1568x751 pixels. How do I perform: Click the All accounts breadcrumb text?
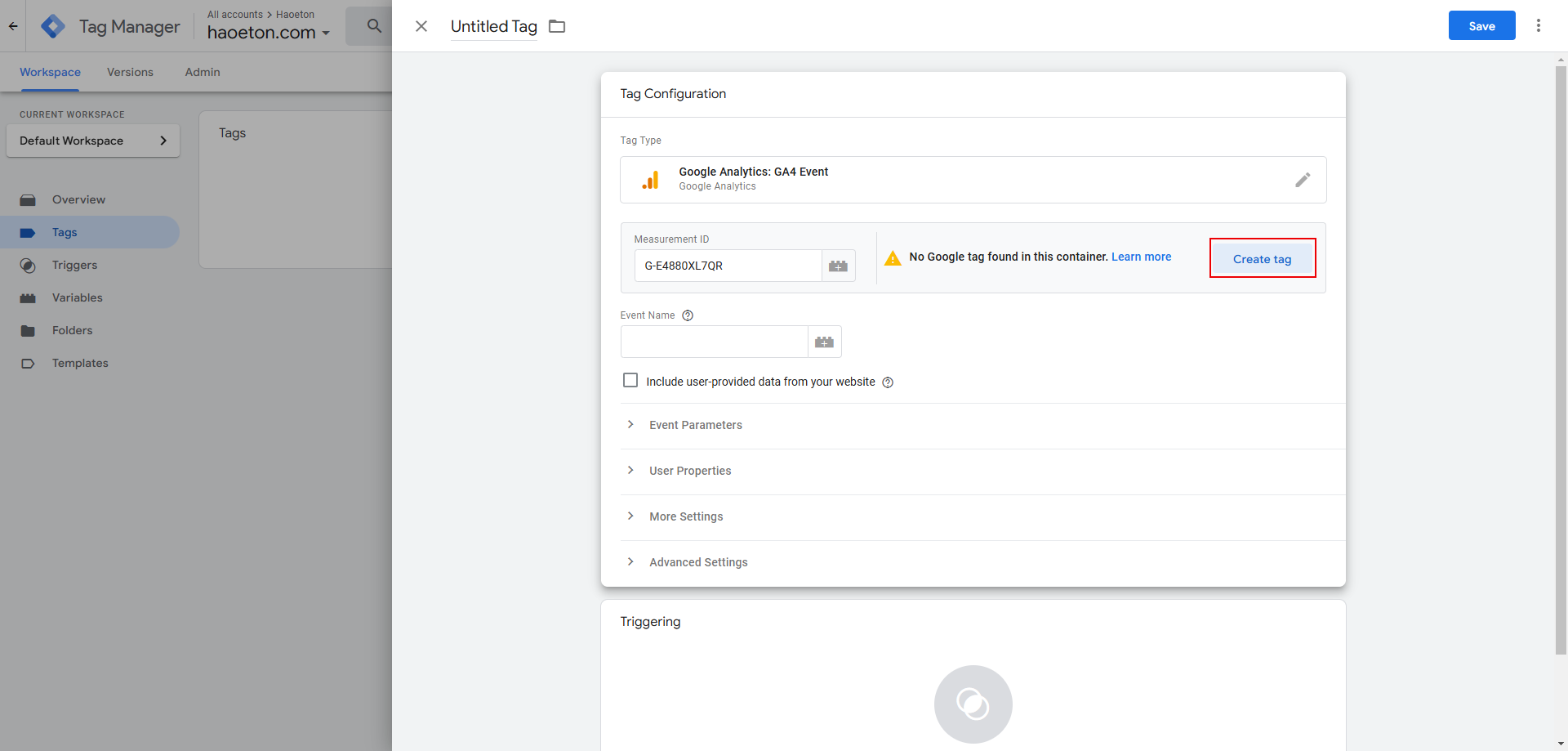click(235, 15)
